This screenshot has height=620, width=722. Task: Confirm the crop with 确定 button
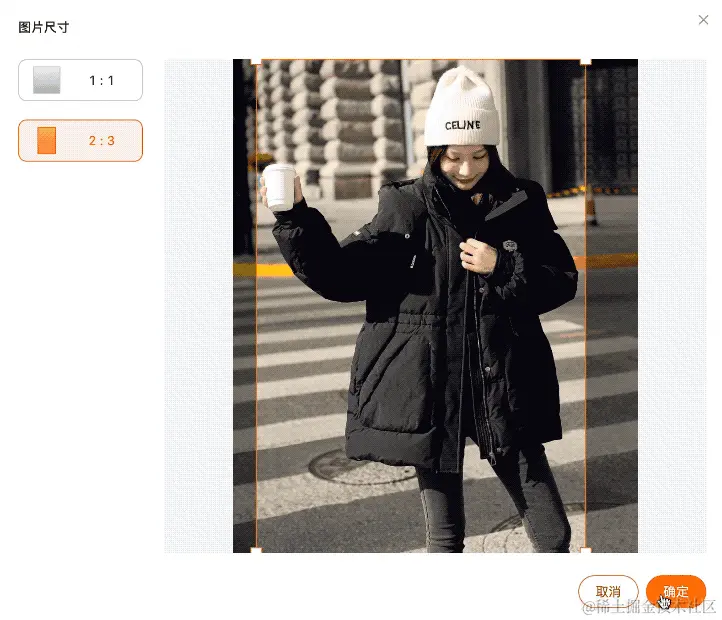pos(676,591)
